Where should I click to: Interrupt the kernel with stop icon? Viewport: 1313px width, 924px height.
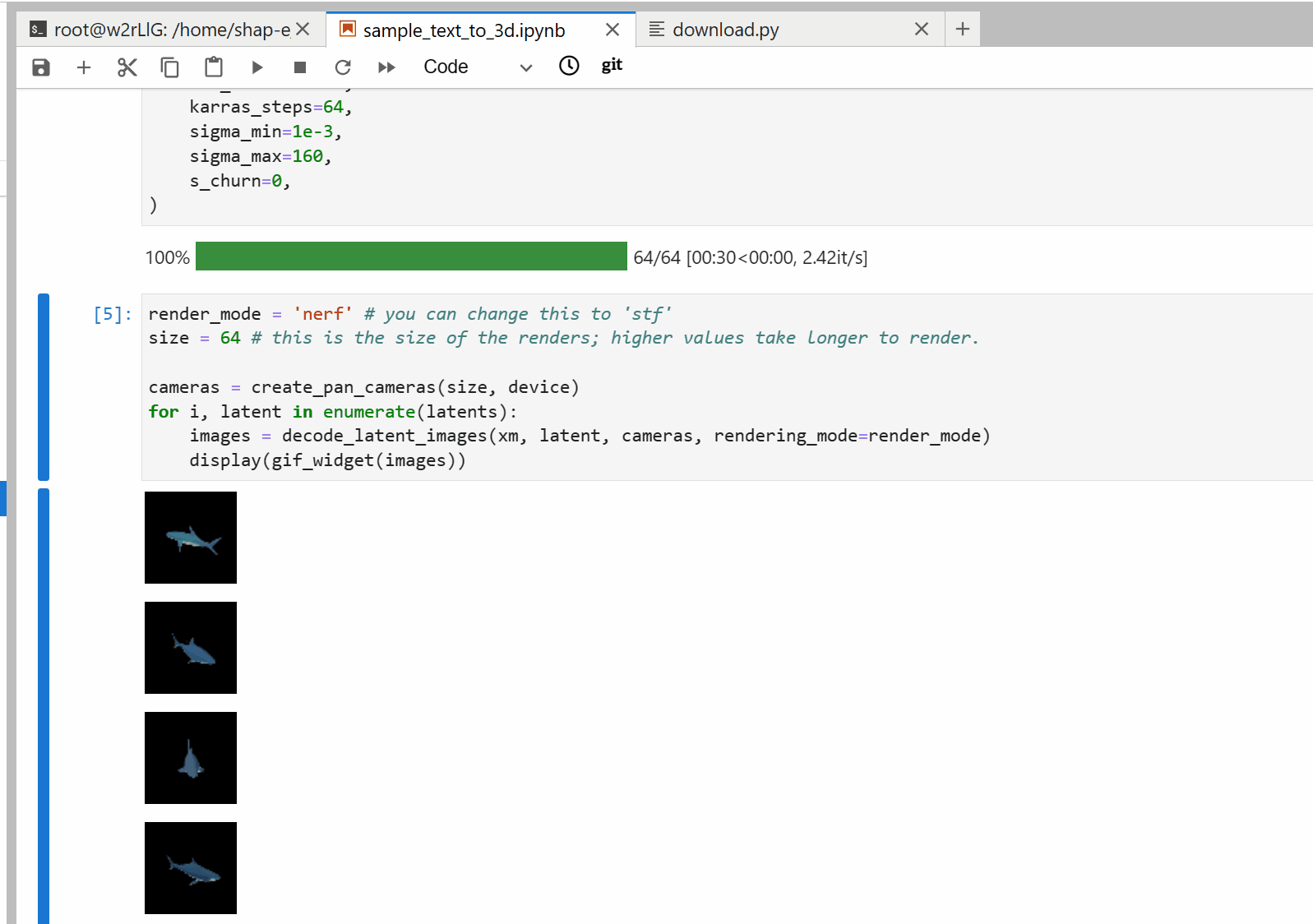click(x=300, y=67)
